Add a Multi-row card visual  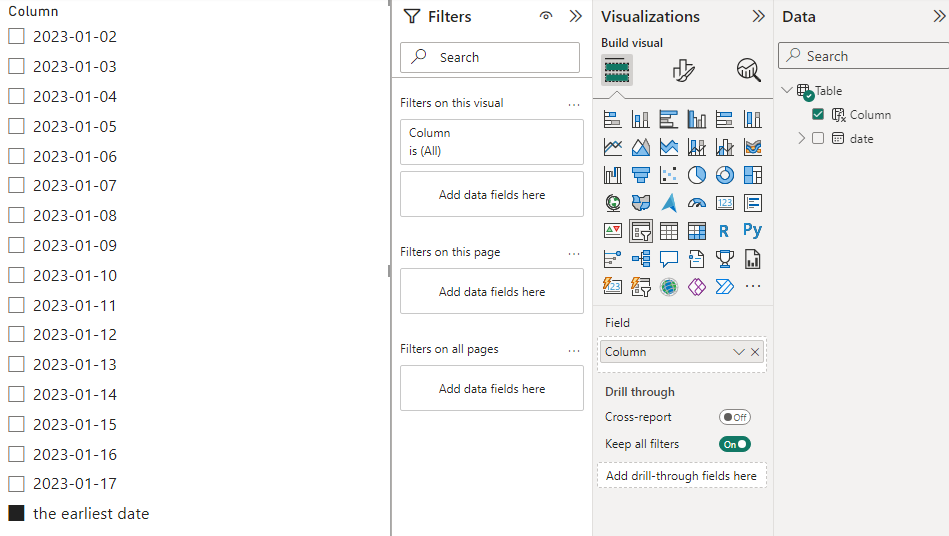[x=753, y=203]
